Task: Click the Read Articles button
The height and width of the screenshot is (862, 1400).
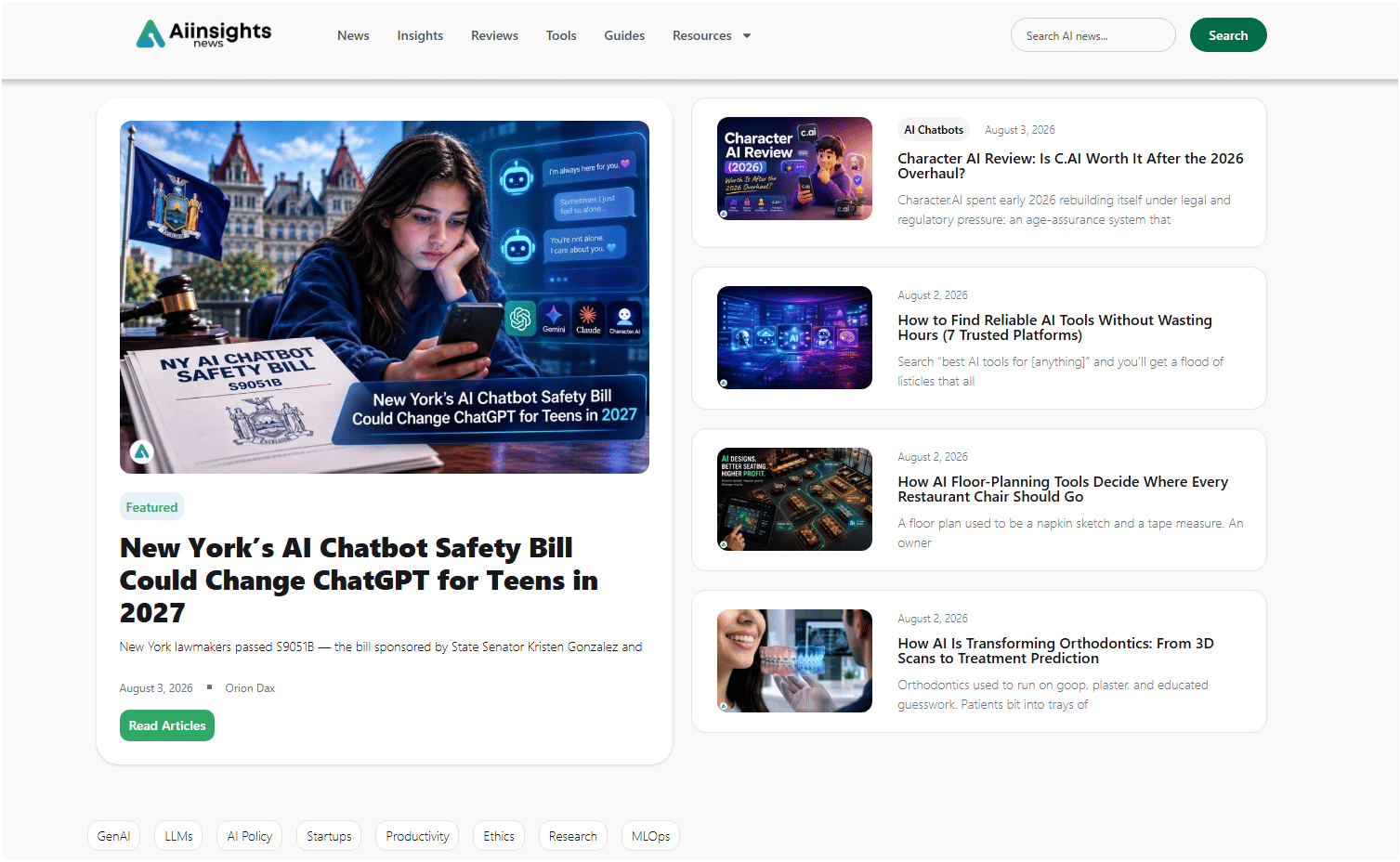Action: pyautogui.click(x=167, y=725)
